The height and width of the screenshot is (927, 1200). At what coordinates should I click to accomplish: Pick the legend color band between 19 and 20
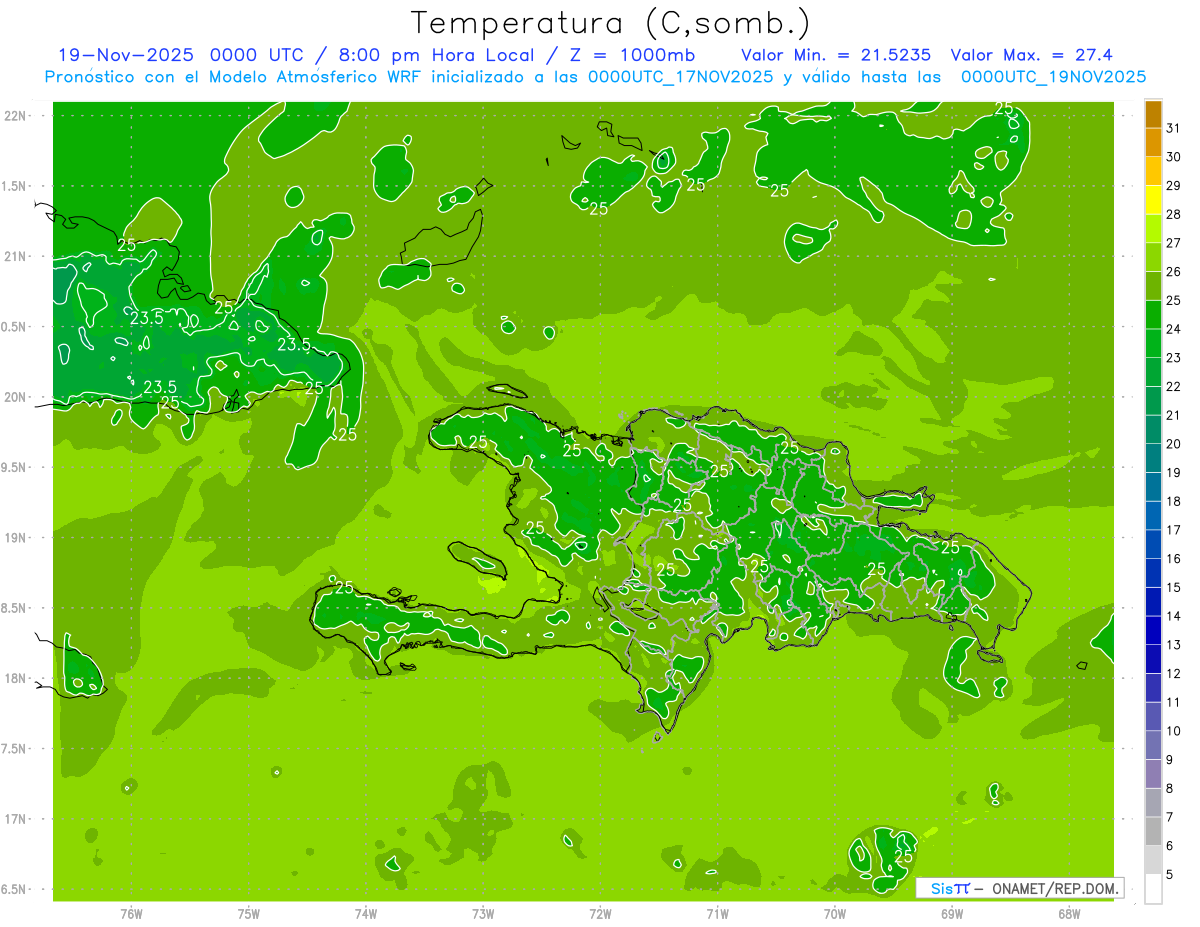[1153, 458]
